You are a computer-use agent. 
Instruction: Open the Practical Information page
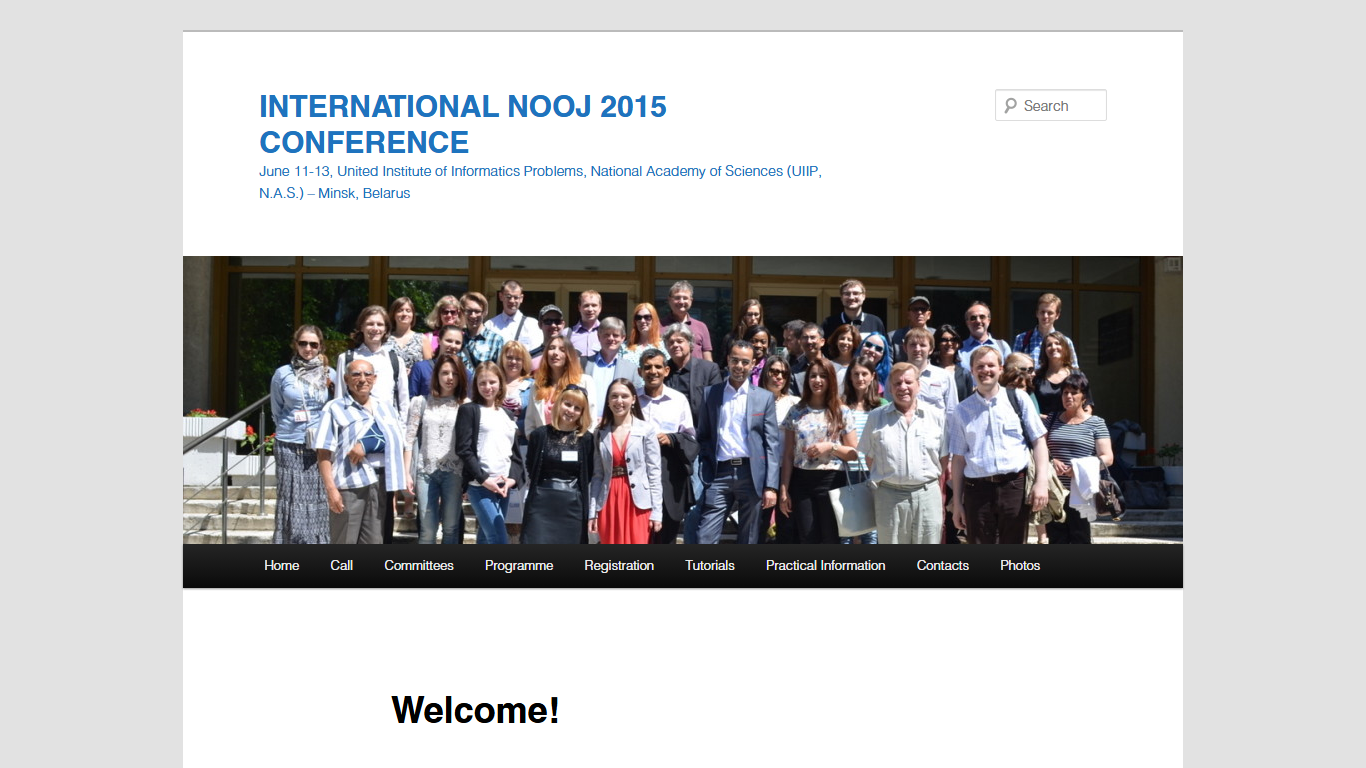[826, 565]
